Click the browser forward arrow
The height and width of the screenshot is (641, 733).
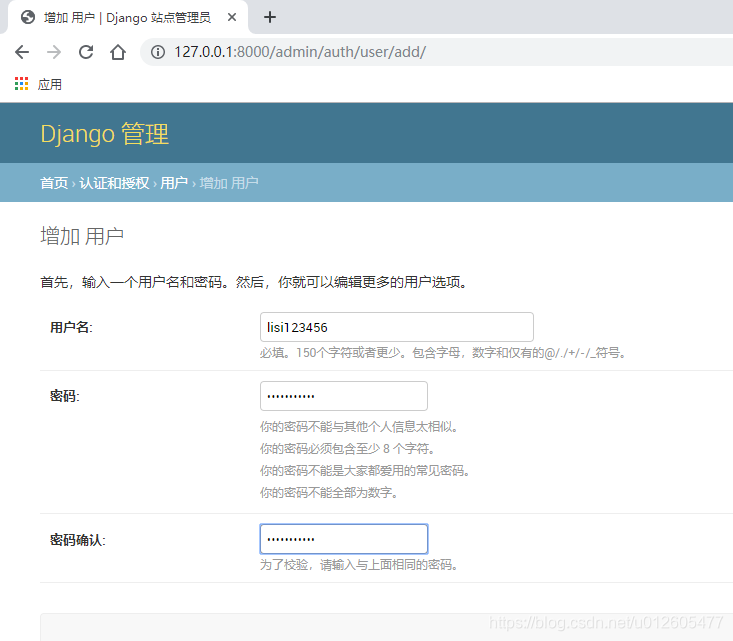coord(54,52)
